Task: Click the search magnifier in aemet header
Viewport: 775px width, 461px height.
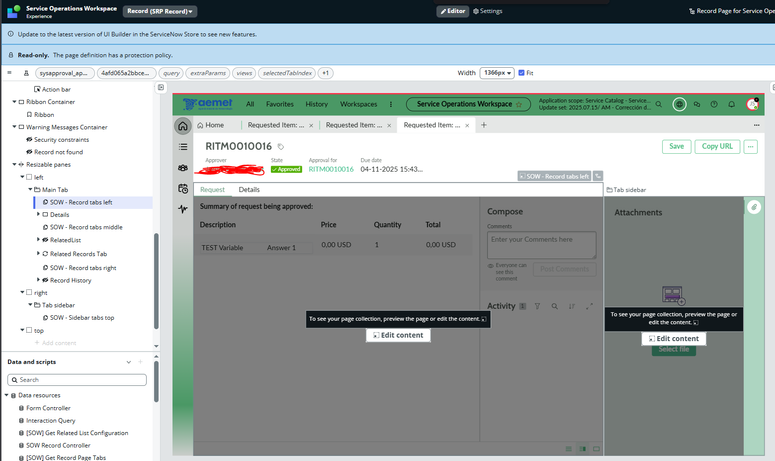Action: coord(658,104)
